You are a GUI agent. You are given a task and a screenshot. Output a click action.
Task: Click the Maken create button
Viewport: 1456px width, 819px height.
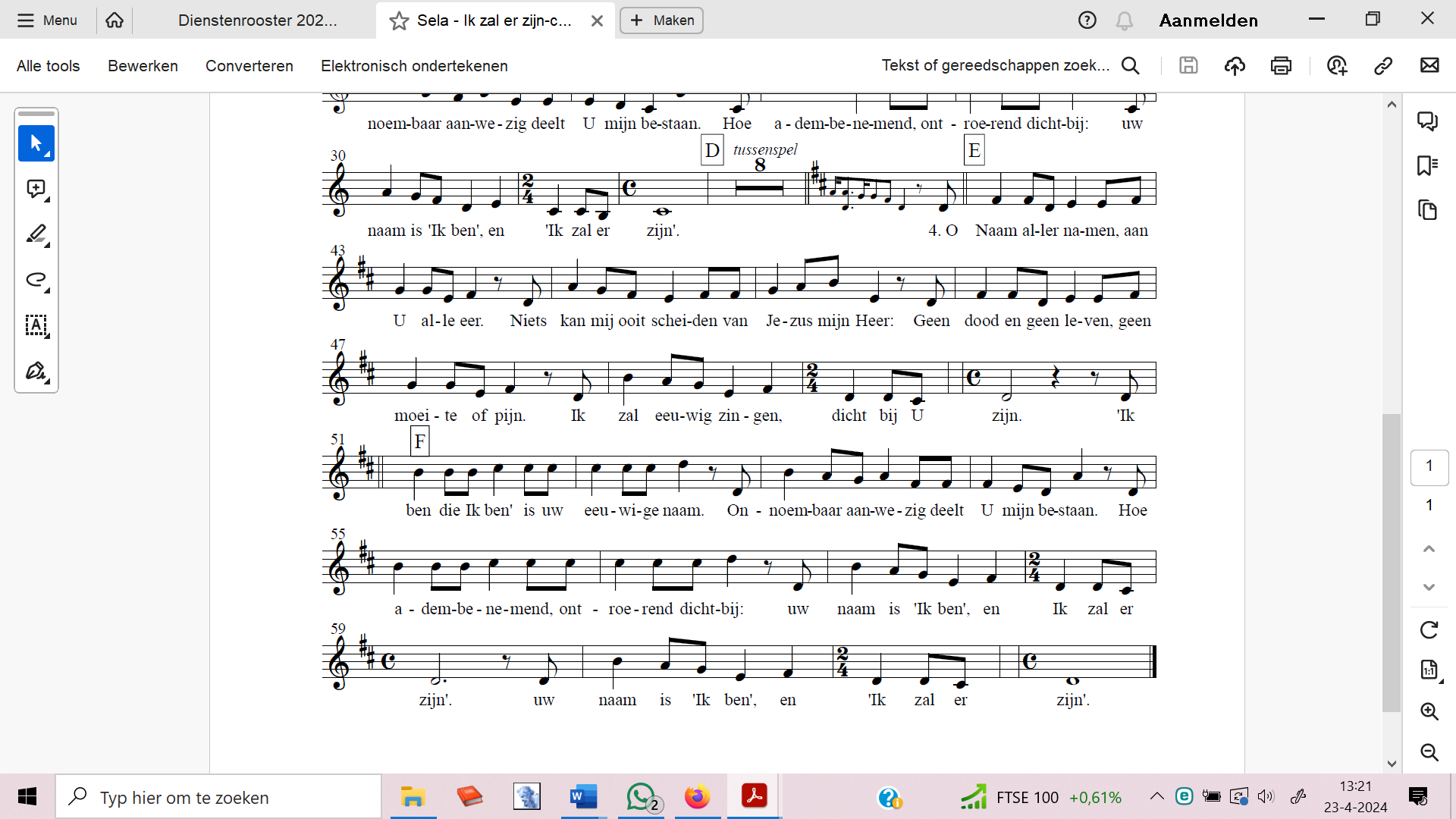click(x=661, y=20)
